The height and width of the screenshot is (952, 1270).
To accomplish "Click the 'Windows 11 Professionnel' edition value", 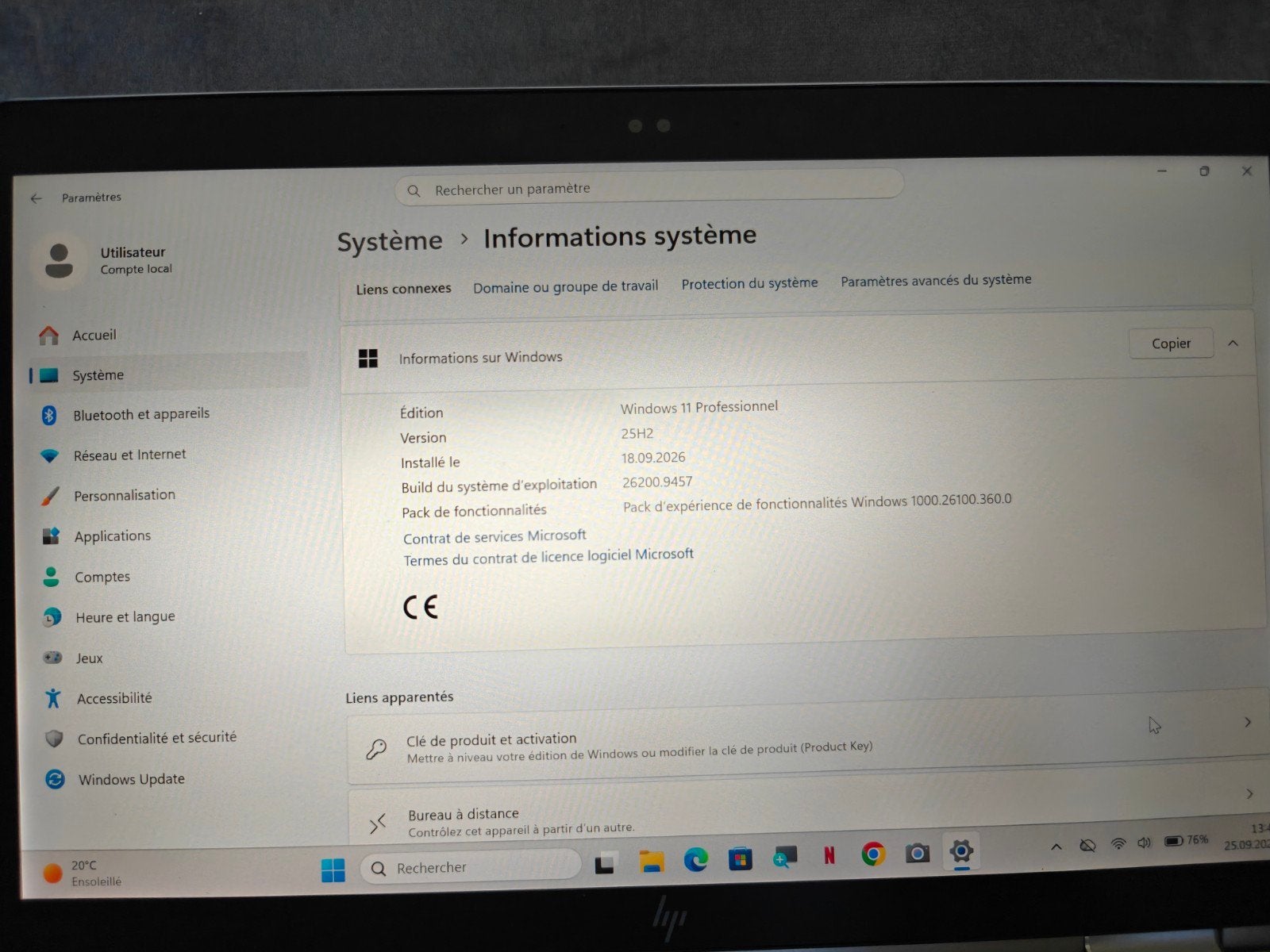I will (698, 407).
